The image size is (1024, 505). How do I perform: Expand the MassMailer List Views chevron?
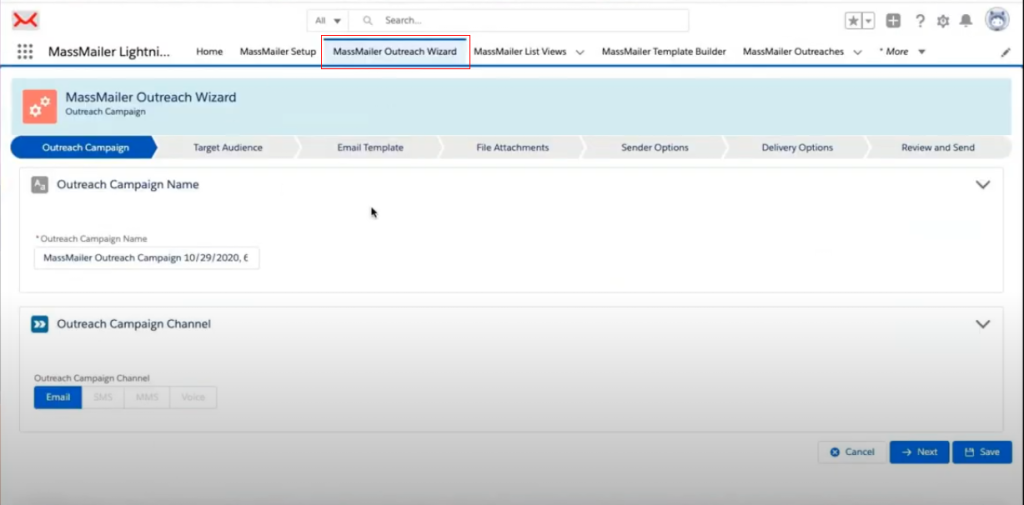[580, 52]
